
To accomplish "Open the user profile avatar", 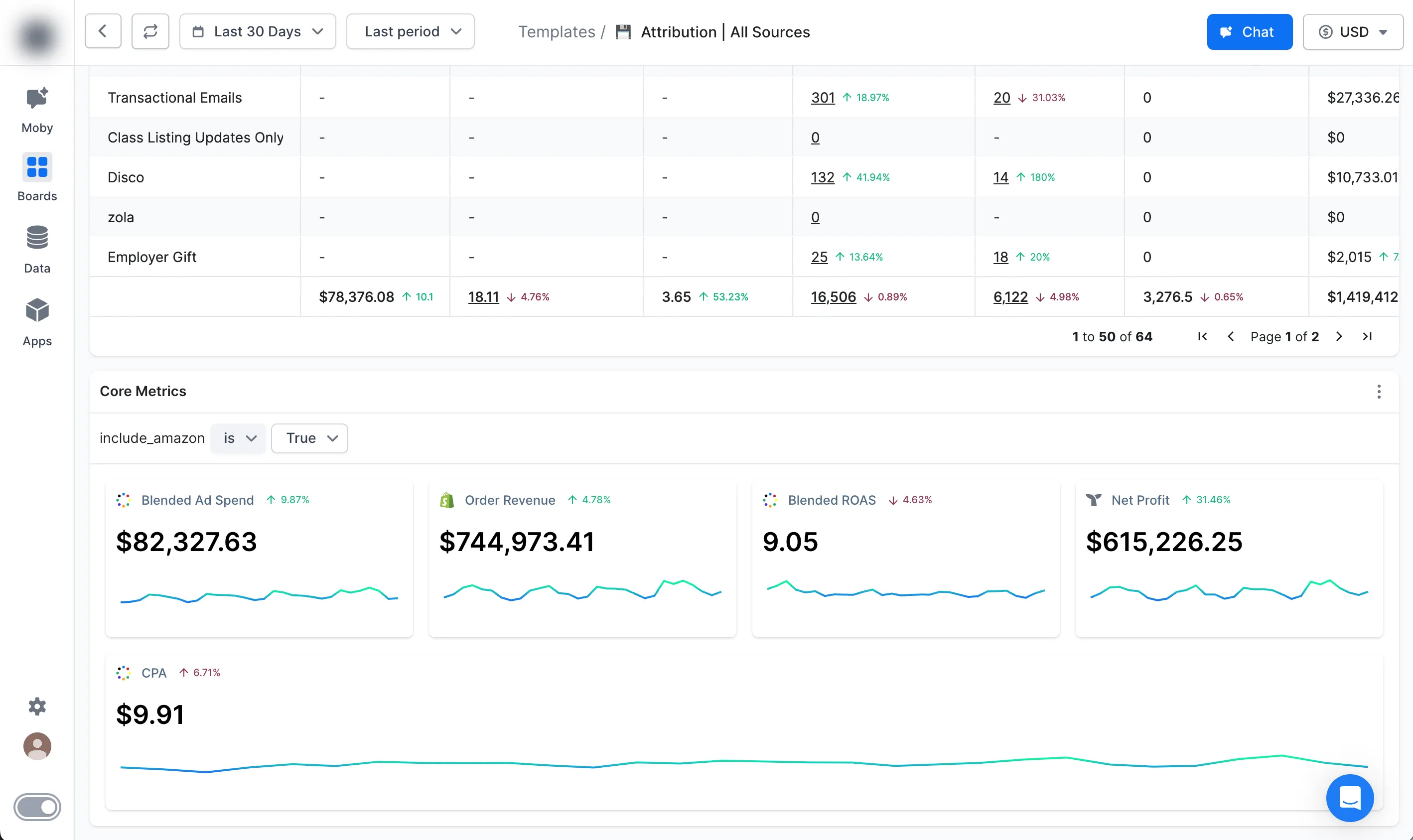I will [37, 746].
